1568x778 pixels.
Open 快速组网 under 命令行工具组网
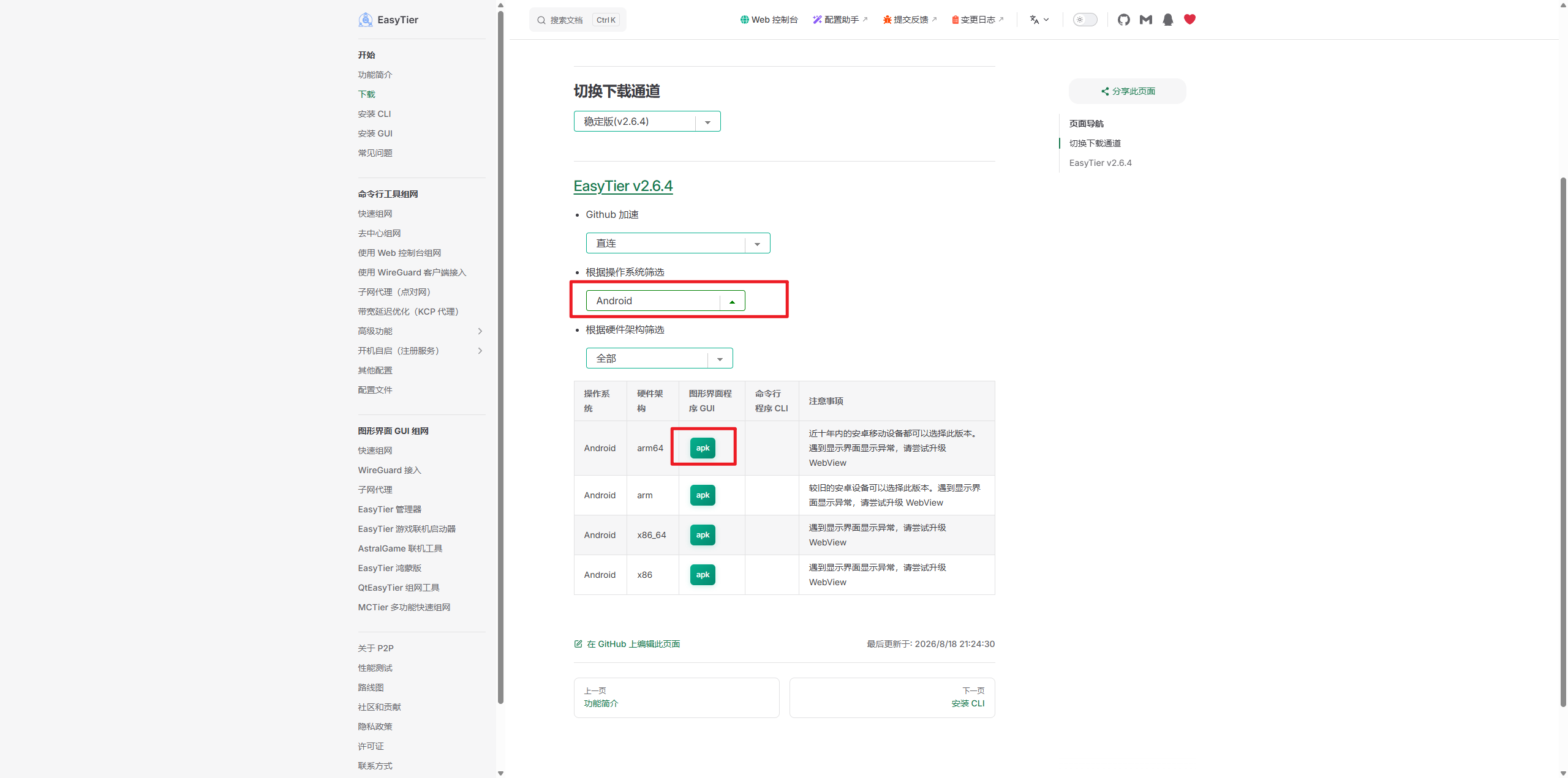[375, 214]
